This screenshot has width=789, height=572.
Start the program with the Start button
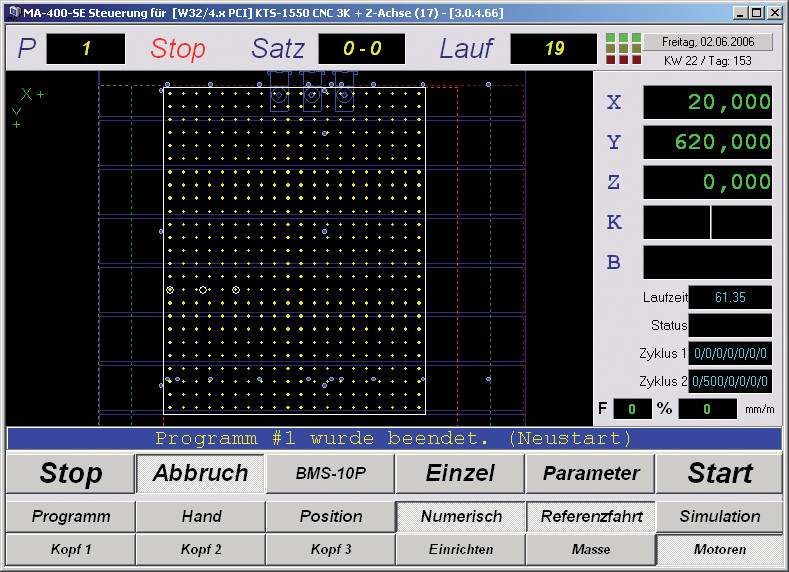(720, 473)
